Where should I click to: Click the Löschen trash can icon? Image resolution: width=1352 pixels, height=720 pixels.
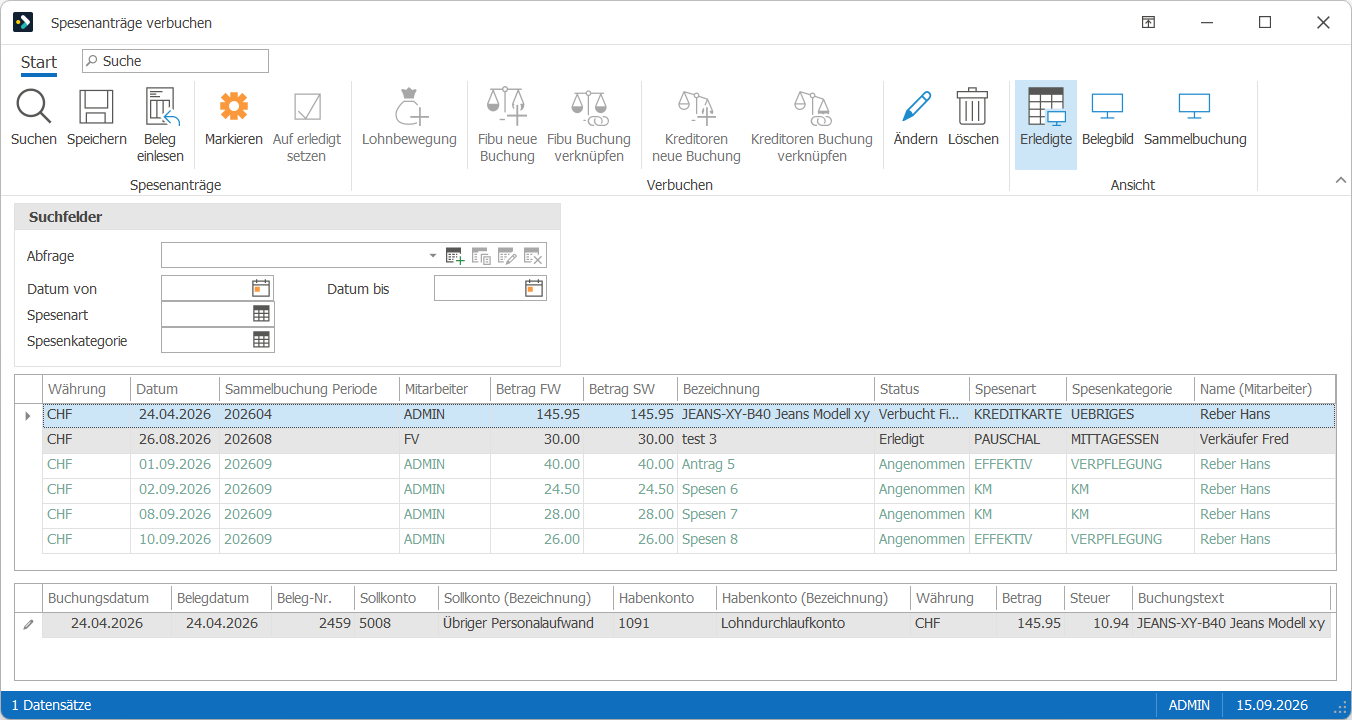tap(973, 106)
